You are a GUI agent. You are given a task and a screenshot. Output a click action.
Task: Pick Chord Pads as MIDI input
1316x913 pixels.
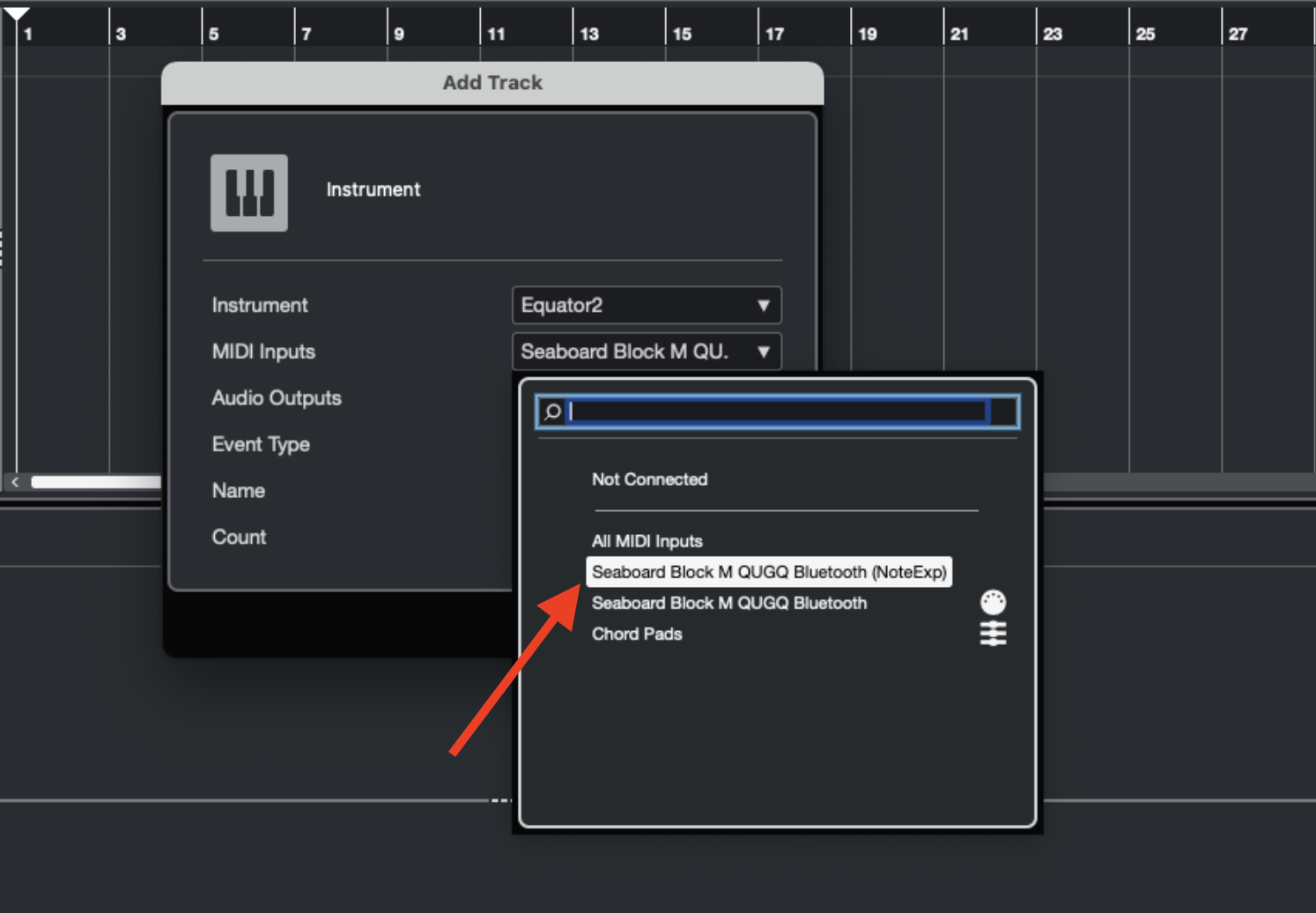point(636,634)
